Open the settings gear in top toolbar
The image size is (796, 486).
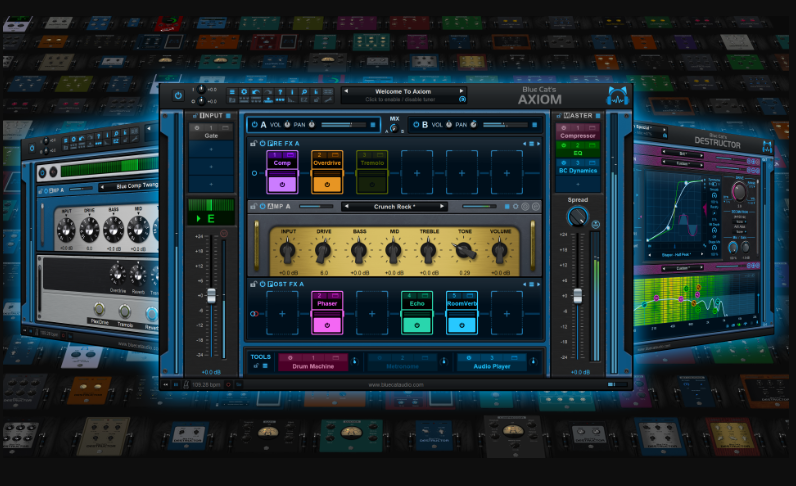point(244,92)
